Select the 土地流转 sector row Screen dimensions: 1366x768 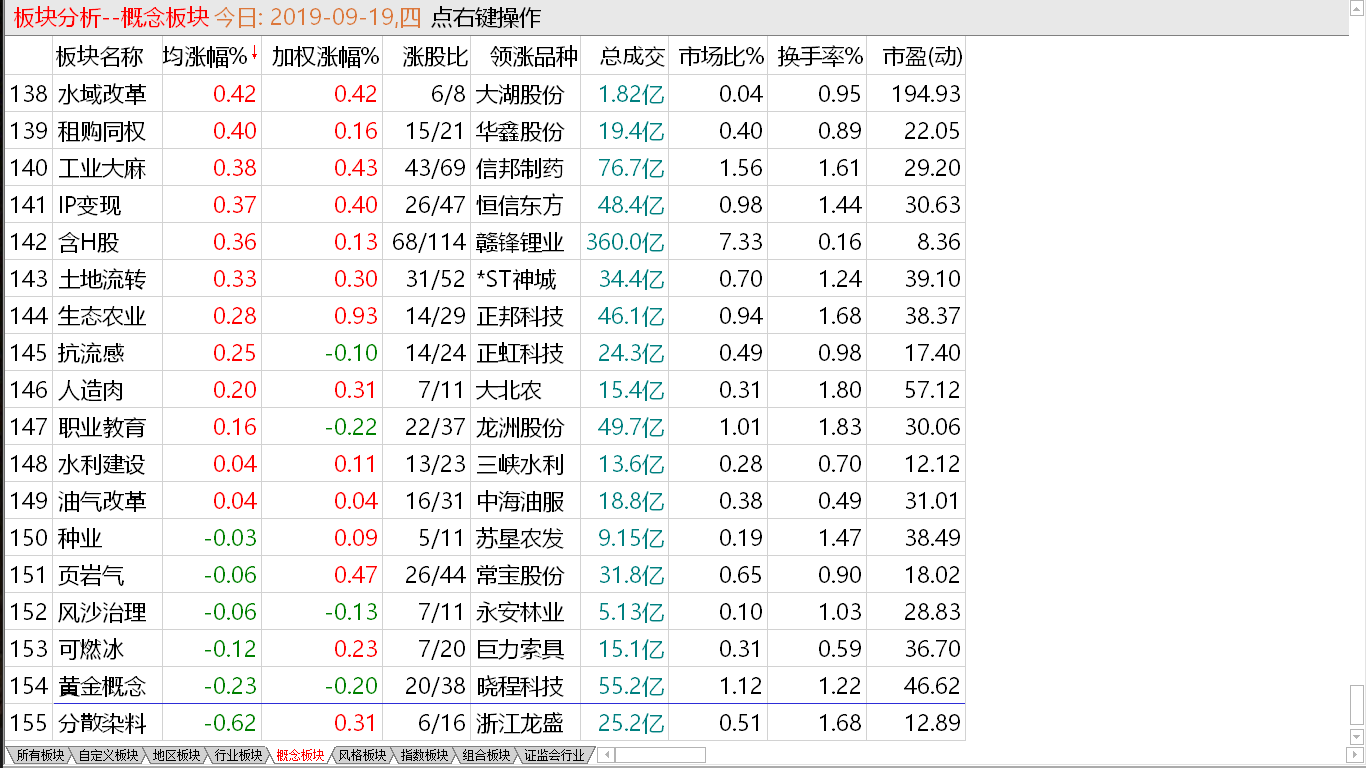tap(485, 279)
